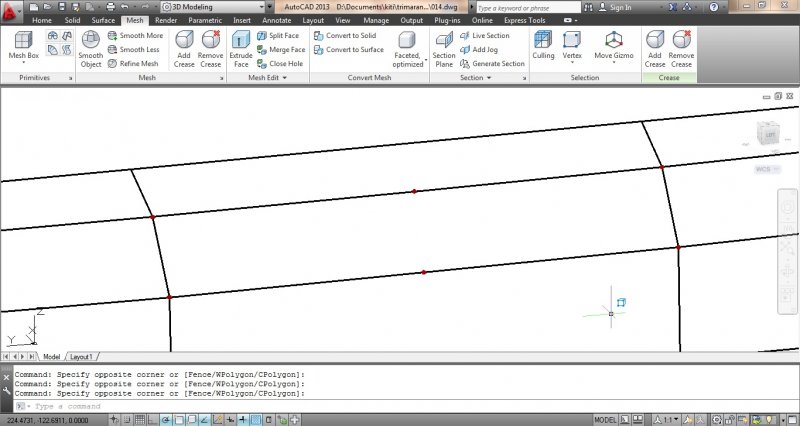Click Convert to Surface
The height and width of the screenshot is (426, 800).
[348, 49]
